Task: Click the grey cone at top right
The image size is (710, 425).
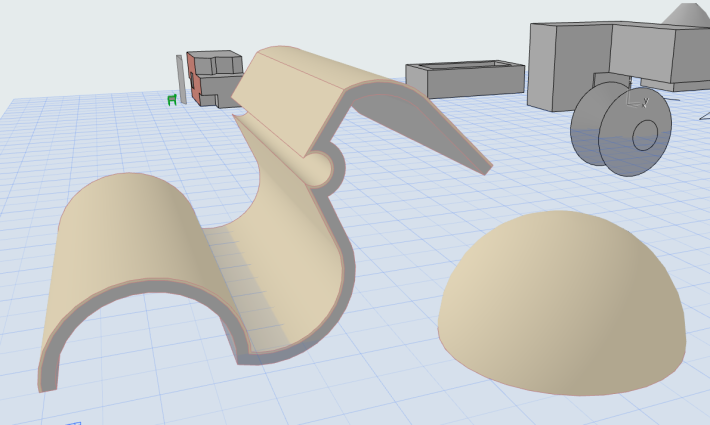Action: pos(687,14)
